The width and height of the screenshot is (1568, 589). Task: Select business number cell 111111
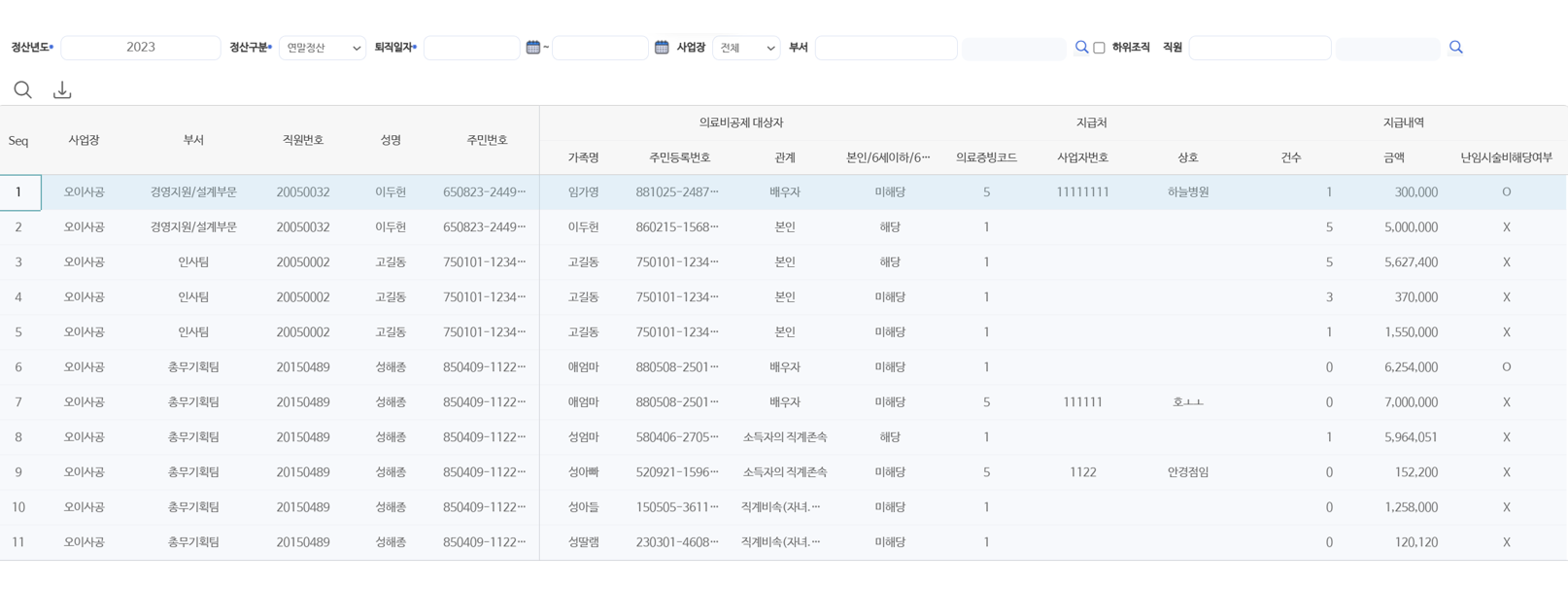pos(1082,402)
